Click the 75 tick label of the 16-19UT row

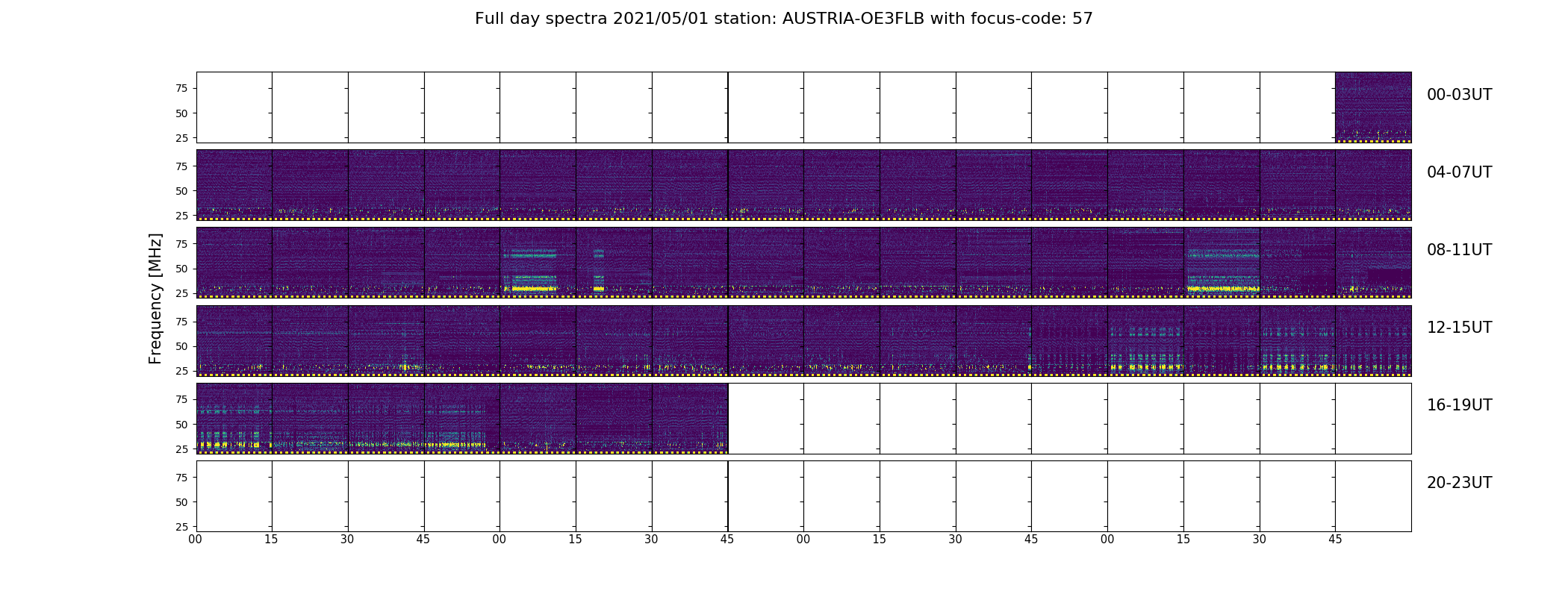181,399
